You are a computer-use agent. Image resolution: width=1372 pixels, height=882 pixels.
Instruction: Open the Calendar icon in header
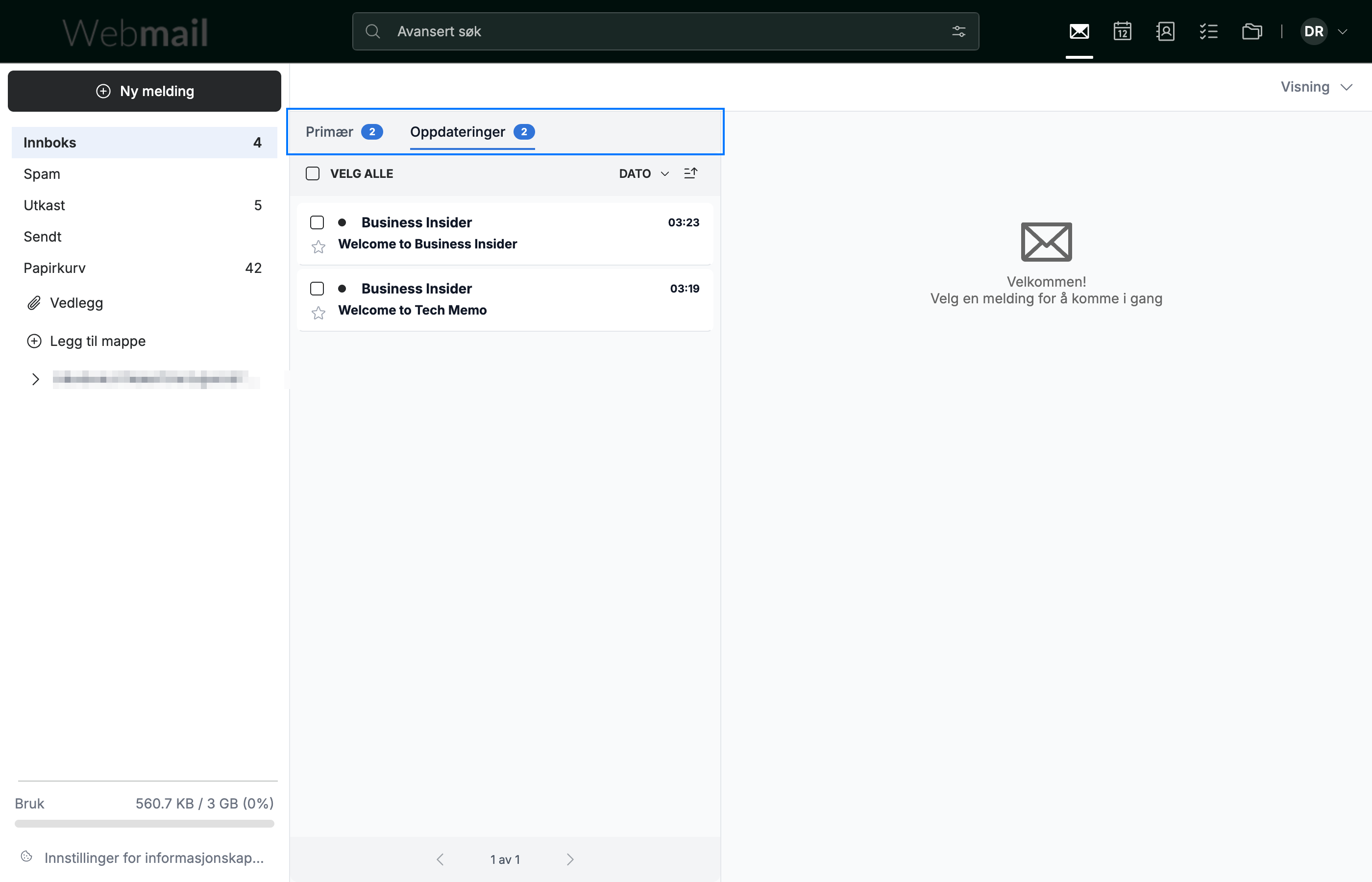[x=1122, y=31]
